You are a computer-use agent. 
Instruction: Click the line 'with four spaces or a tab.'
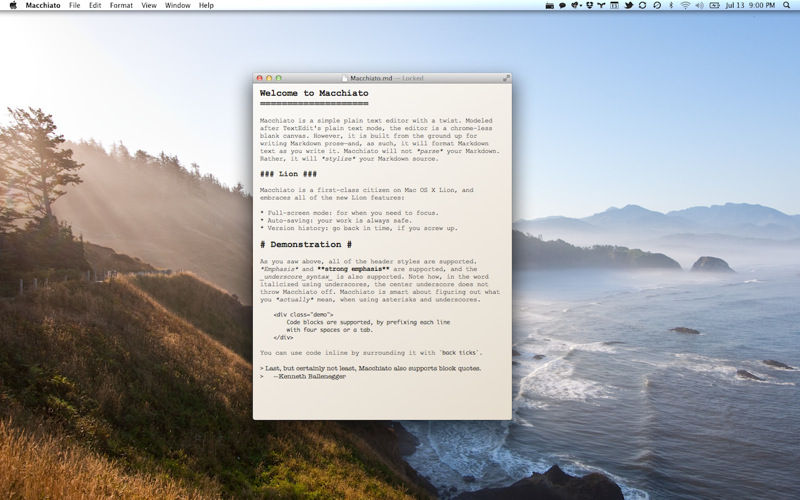[x=330, y=330]
